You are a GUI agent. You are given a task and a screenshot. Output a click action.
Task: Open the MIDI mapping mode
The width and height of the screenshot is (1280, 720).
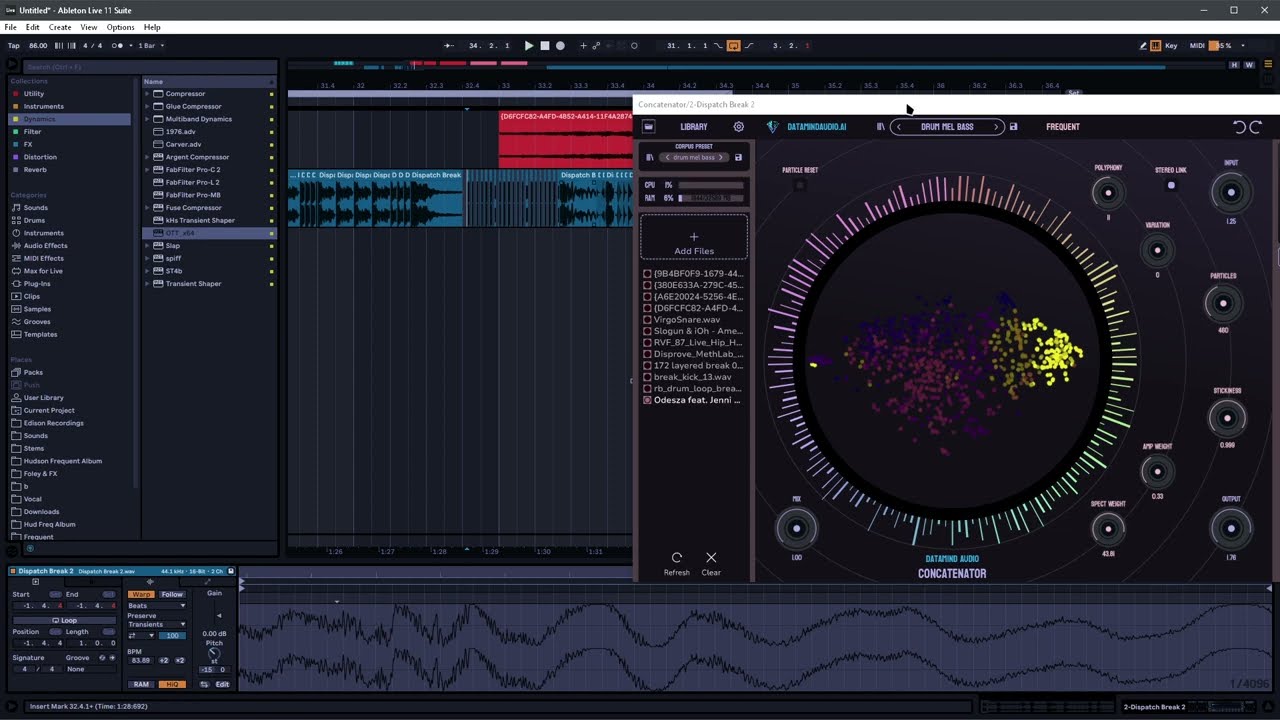click(x=1197, y=46)
